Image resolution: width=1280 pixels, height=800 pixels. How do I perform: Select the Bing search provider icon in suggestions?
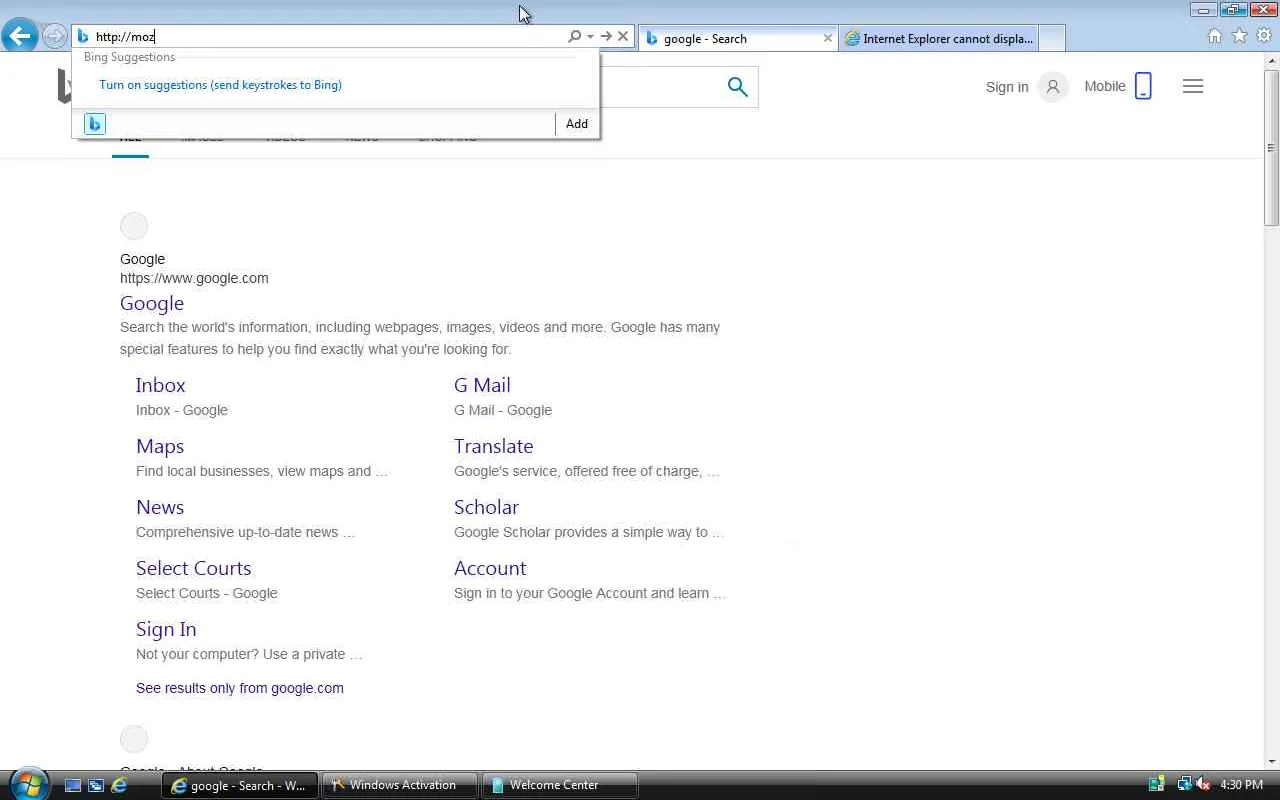95,124
